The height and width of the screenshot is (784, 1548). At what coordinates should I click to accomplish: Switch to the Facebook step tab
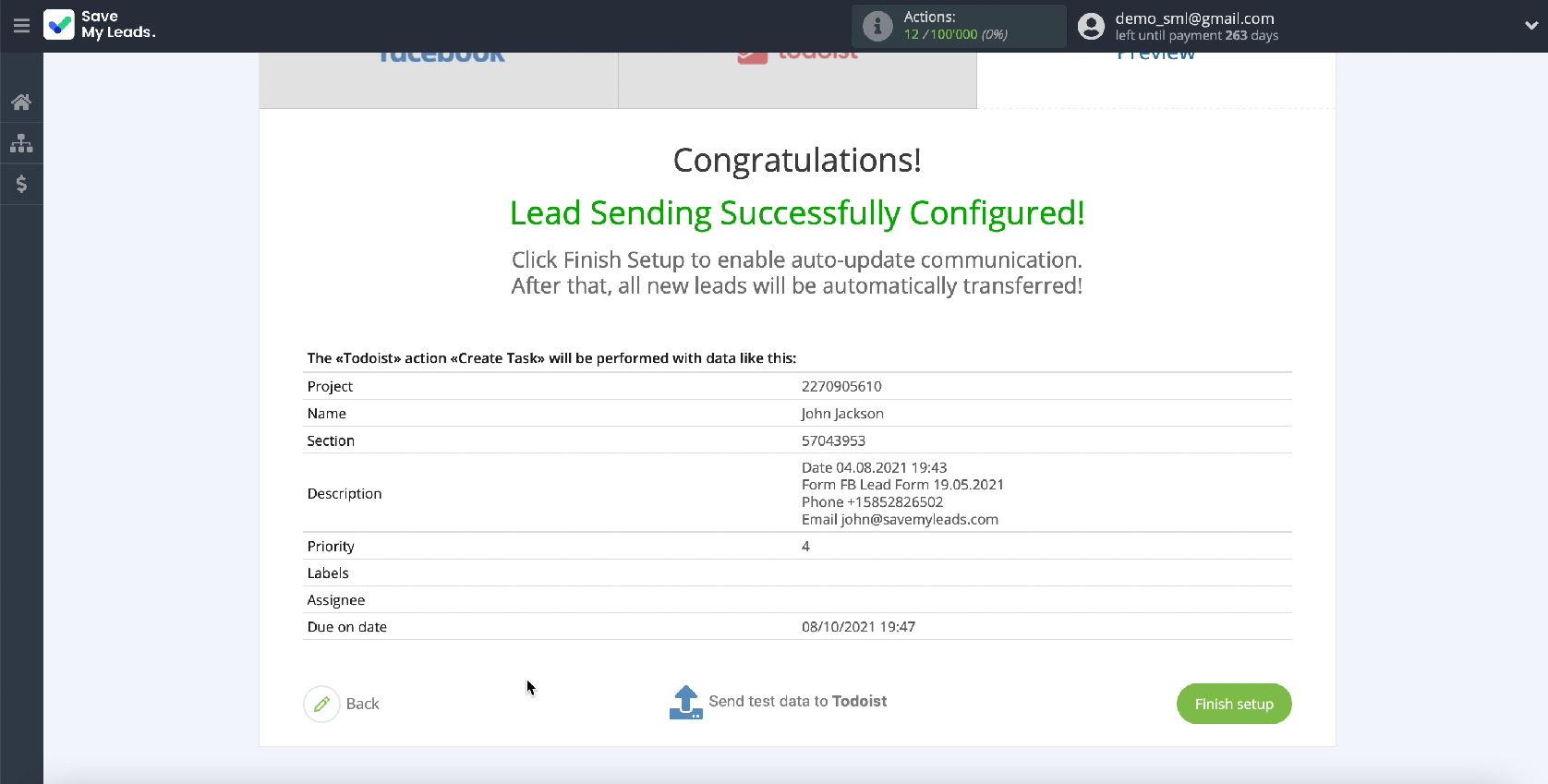coord(439,80)
